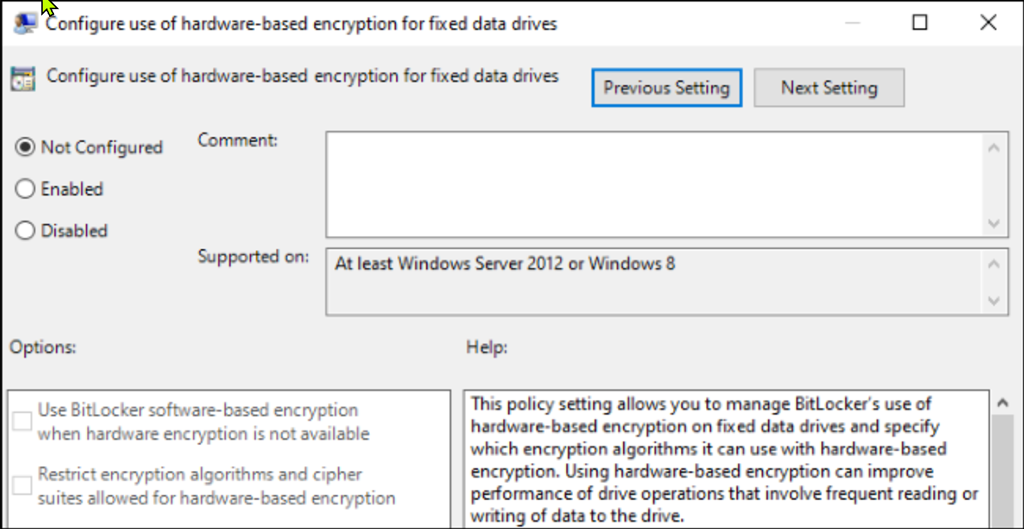
Task: Click the policy setting icon beside the heading
Action: coord(22,78)
